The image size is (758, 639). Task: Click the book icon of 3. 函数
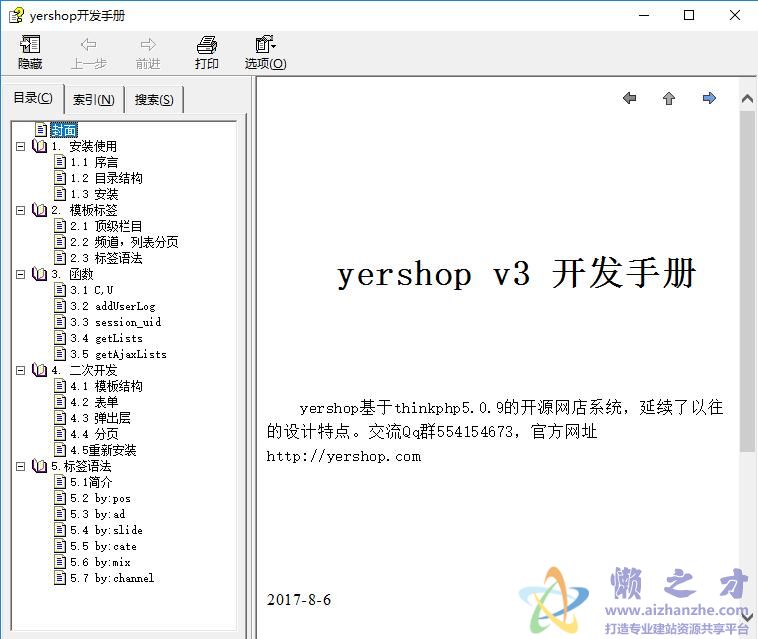[x=39, y=274]
